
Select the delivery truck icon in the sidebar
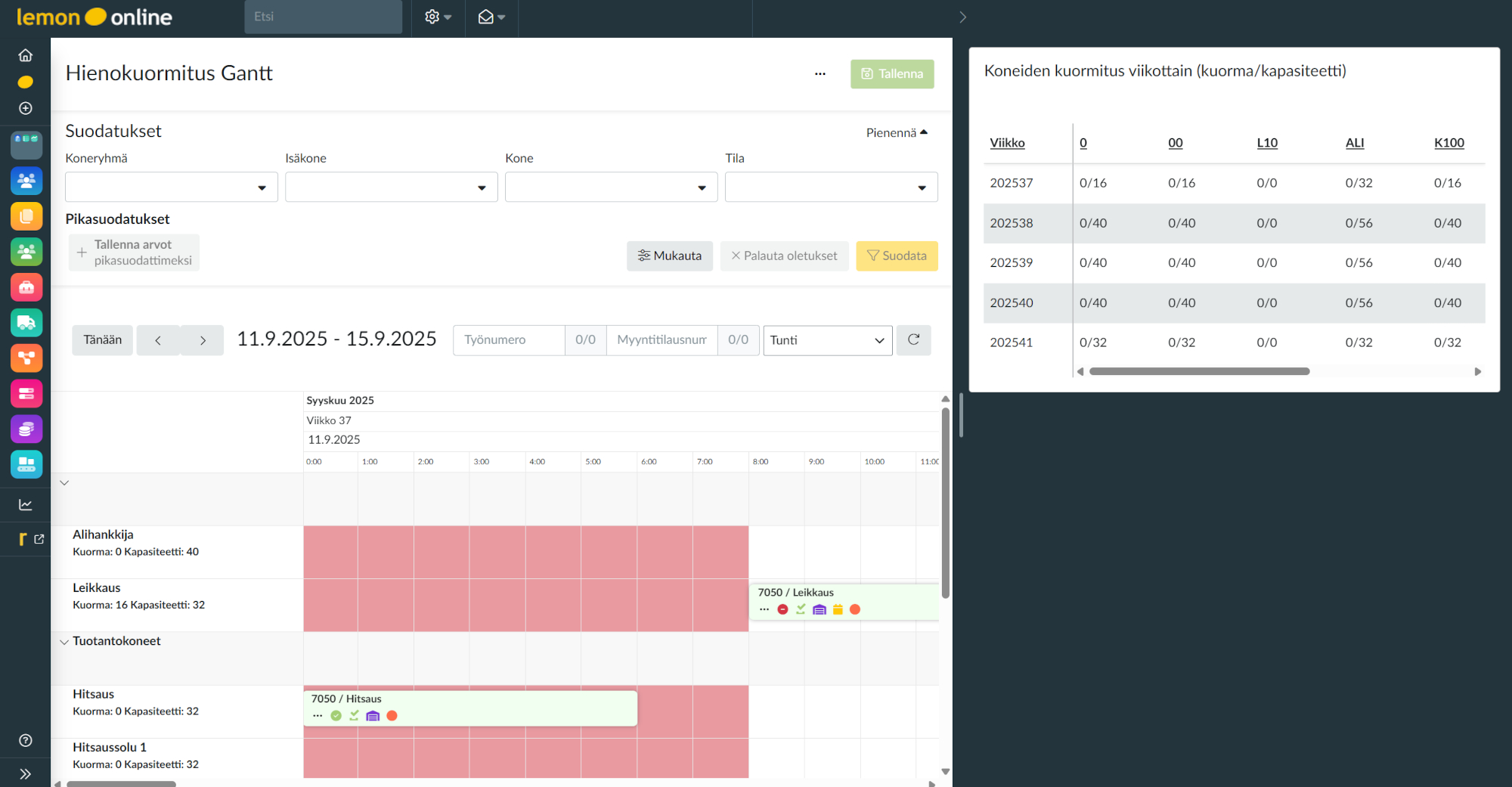pos(26,323)
